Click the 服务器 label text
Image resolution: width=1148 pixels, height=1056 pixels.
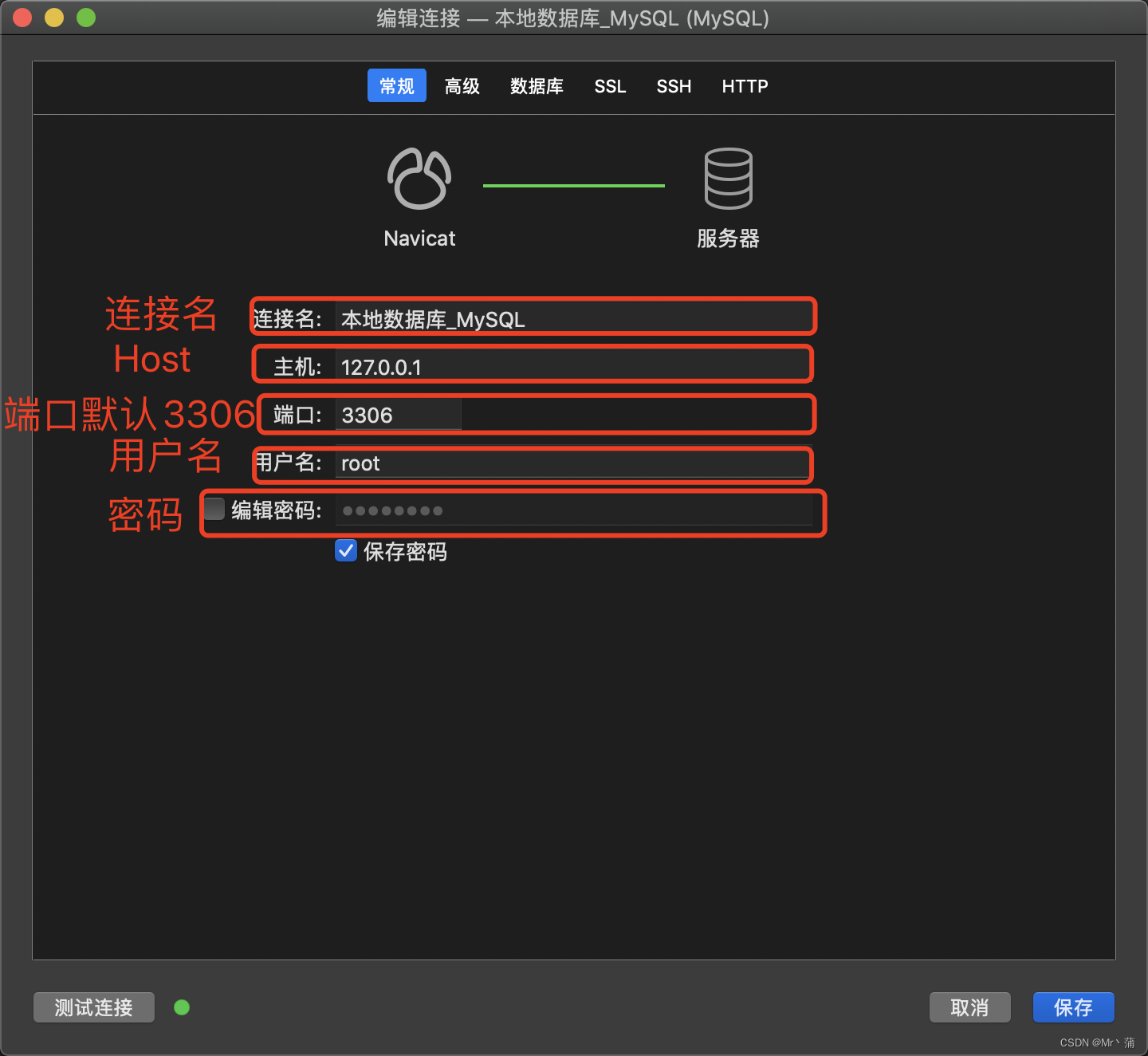[728, 238]
